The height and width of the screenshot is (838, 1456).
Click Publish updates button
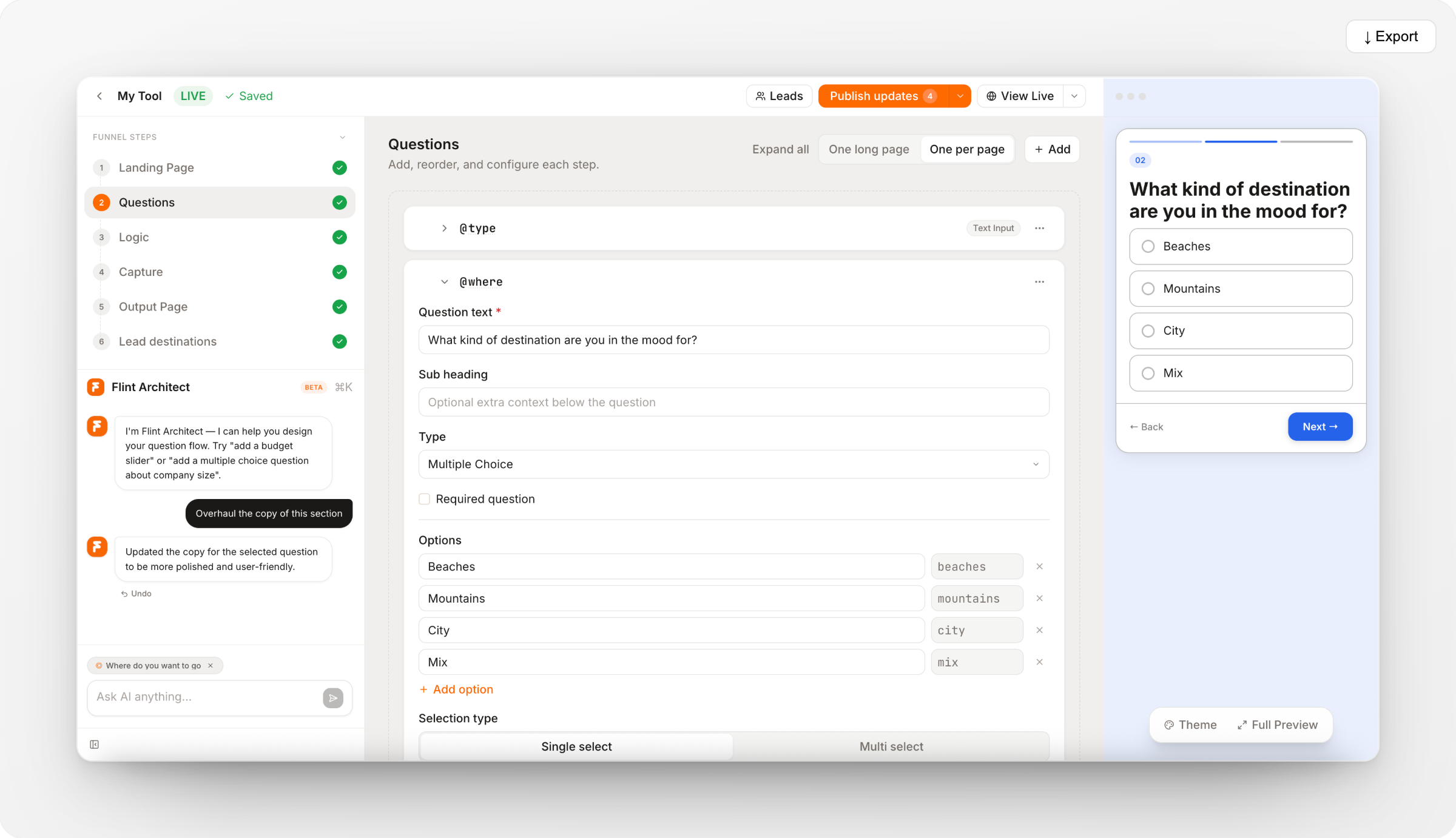[x=883, y=96]
